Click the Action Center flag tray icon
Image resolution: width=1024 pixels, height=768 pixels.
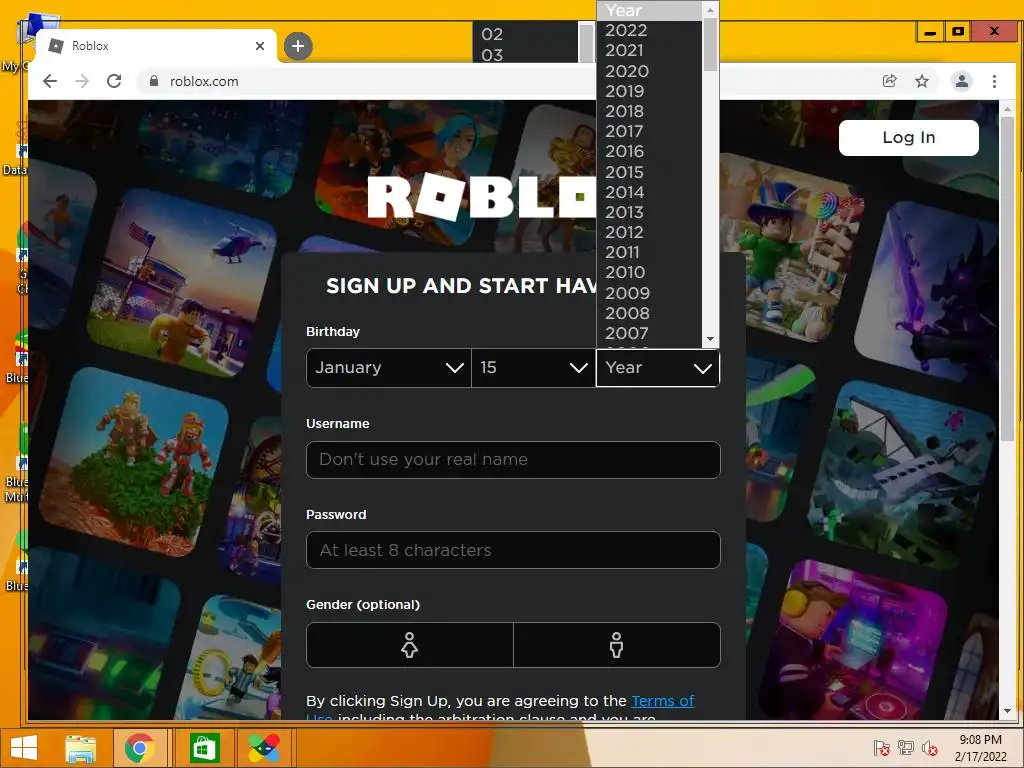pyautogui.click(x=882, y=748)
